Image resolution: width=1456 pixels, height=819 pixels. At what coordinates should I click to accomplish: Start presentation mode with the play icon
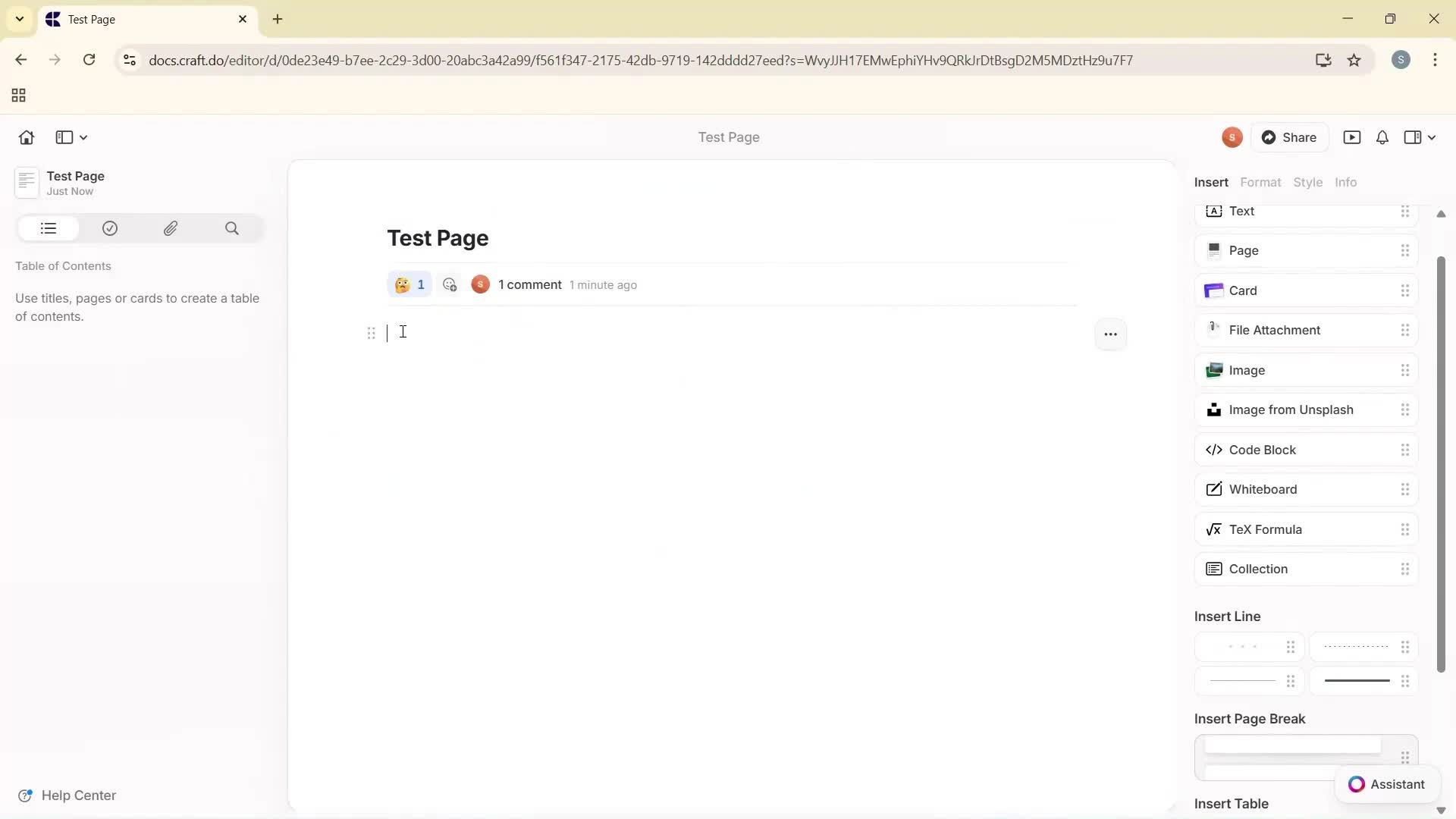pyautogui.click(x=1353, y=137)
